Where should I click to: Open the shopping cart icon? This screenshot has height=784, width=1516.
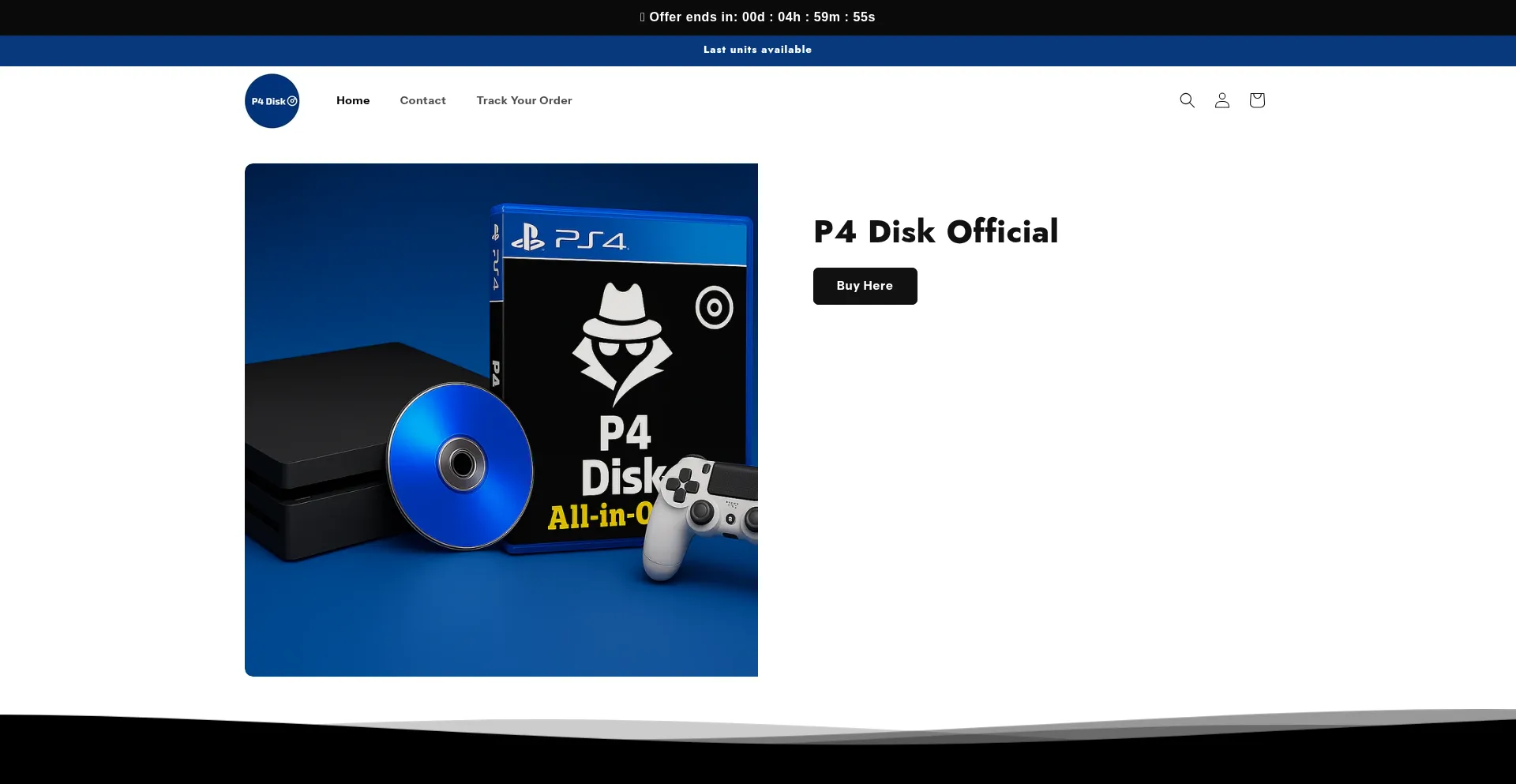1256,100
